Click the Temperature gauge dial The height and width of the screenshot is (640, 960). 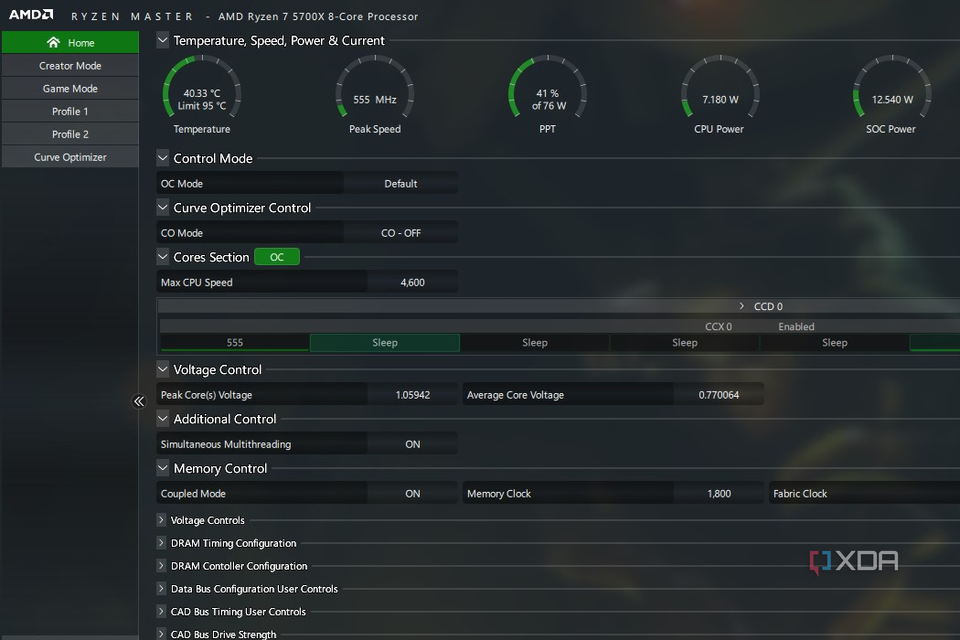202,88
